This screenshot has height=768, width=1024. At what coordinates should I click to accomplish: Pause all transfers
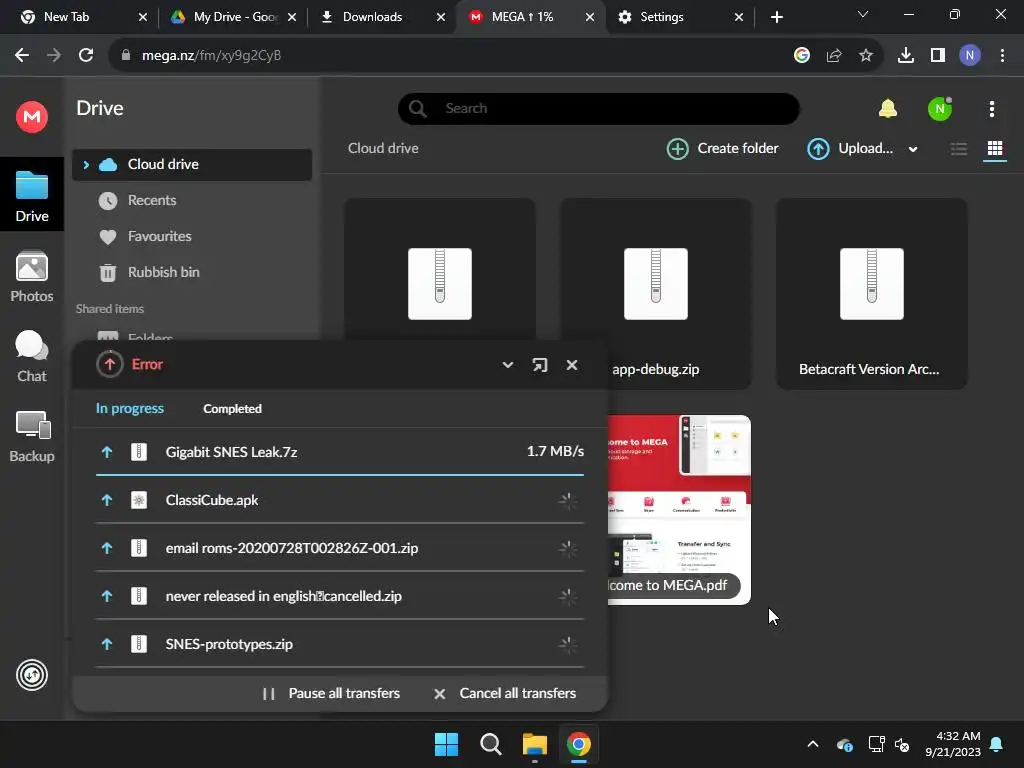tap(331, 694)
